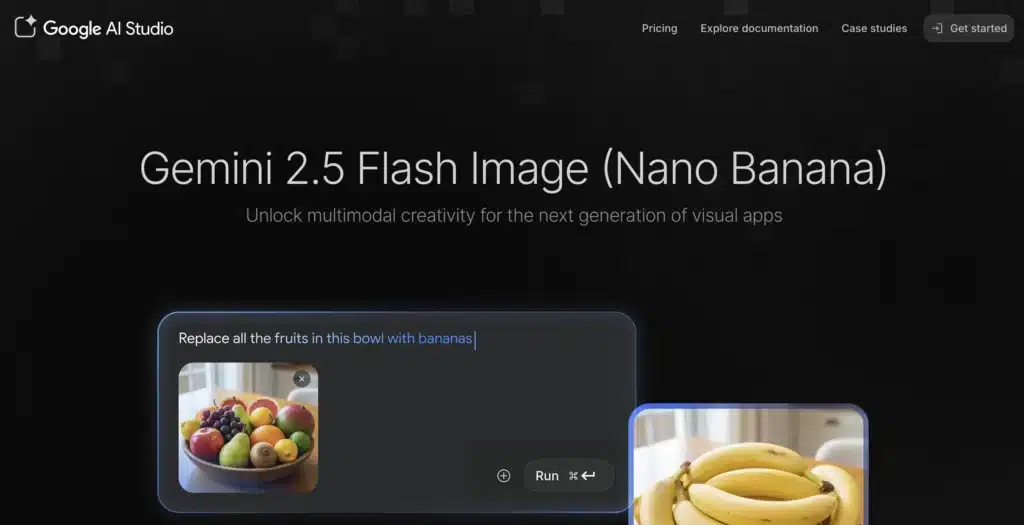This screenshot has height=525, width=1024.
Task: Click the return arrow icon in Run button
Action: pos(588,476)
